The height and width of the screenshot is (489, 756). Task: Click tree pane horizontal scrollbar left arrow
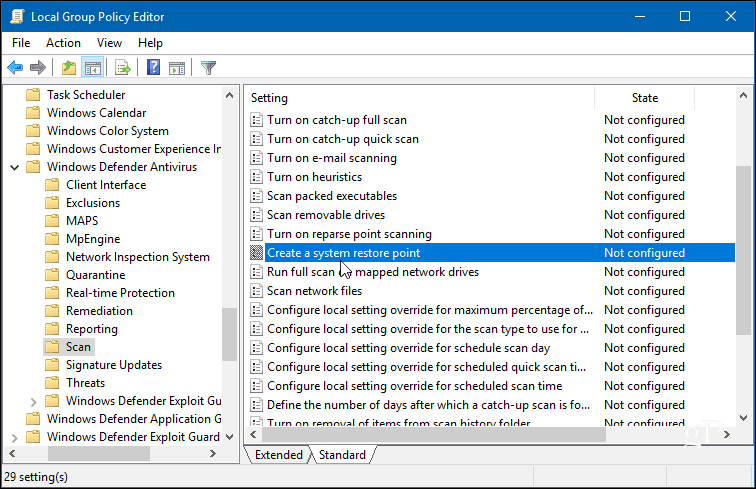click(x=12, y=453)
